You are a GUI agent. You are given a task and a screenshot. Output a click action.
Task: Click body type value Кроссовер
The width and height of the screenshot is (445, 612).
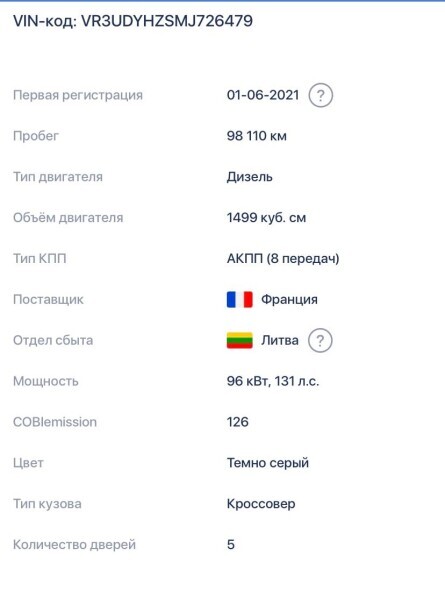tap(261, 504)
